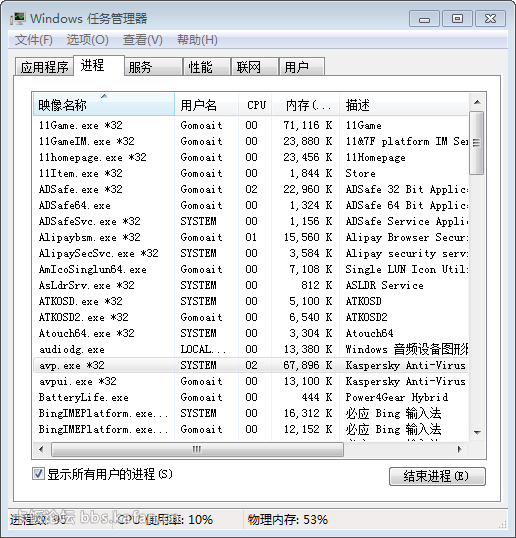Select process 11GameIM.exe *32
Screen dimensions: 516x538
pos(250,141)
